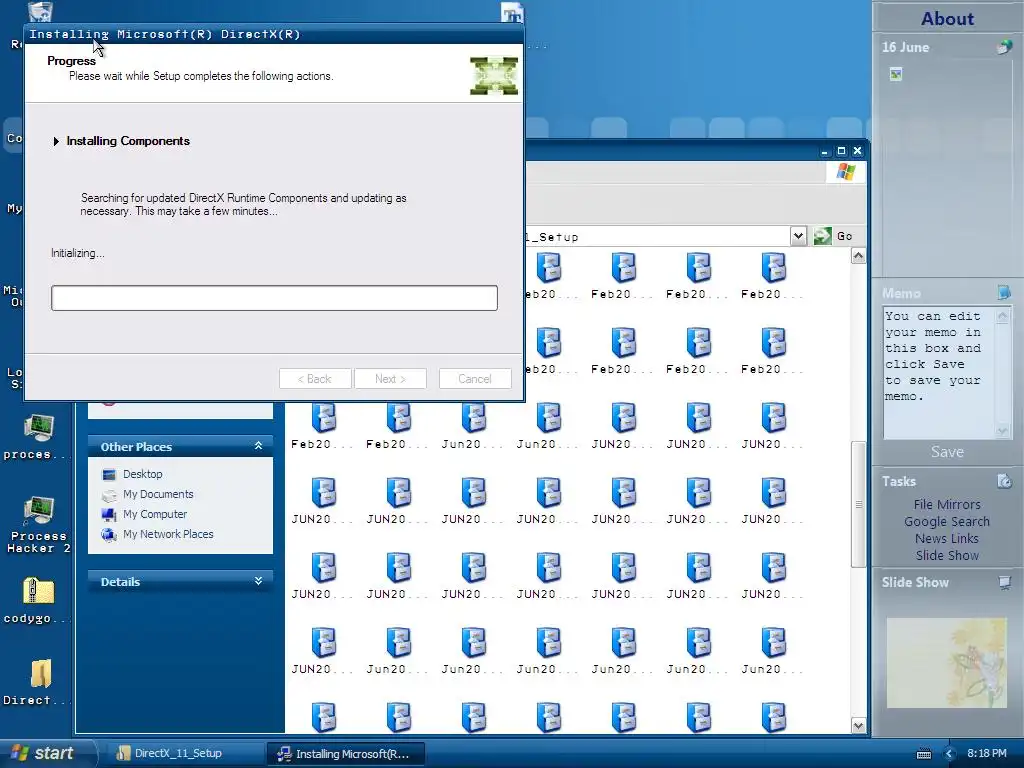
Task: Collapse the Other Places panel
Action: [x=258, y=446]
